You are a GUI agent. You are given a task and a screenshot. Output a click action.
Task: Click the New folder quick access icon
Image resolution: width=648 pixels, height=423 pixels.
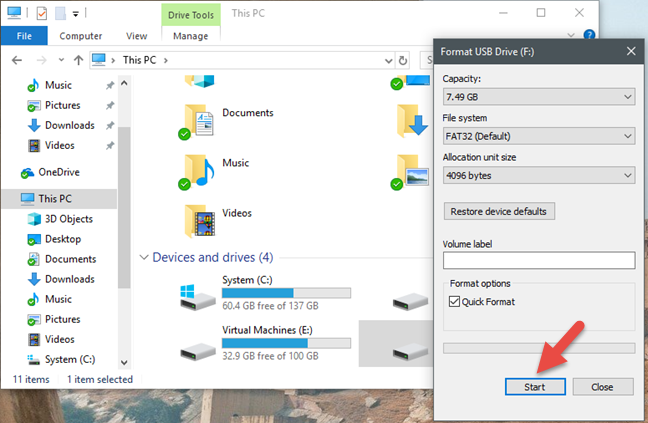tap(61, 14)
